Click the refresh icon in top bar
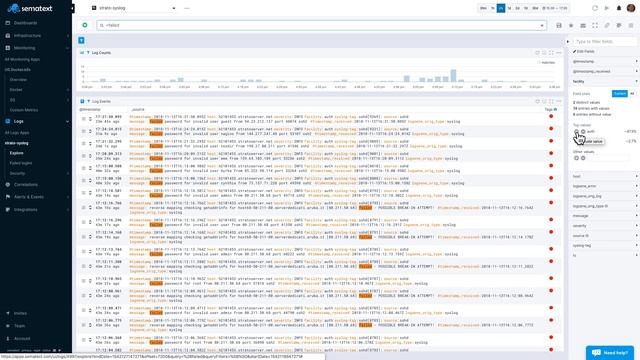 (595, 8)
